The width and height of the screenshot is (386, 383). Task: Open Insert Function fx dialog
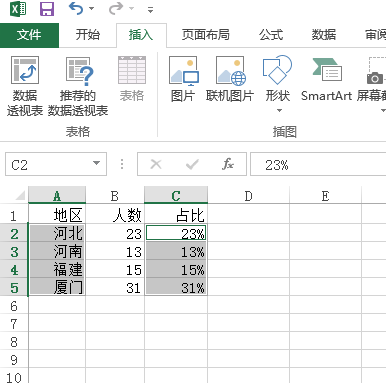click(228, 164)
